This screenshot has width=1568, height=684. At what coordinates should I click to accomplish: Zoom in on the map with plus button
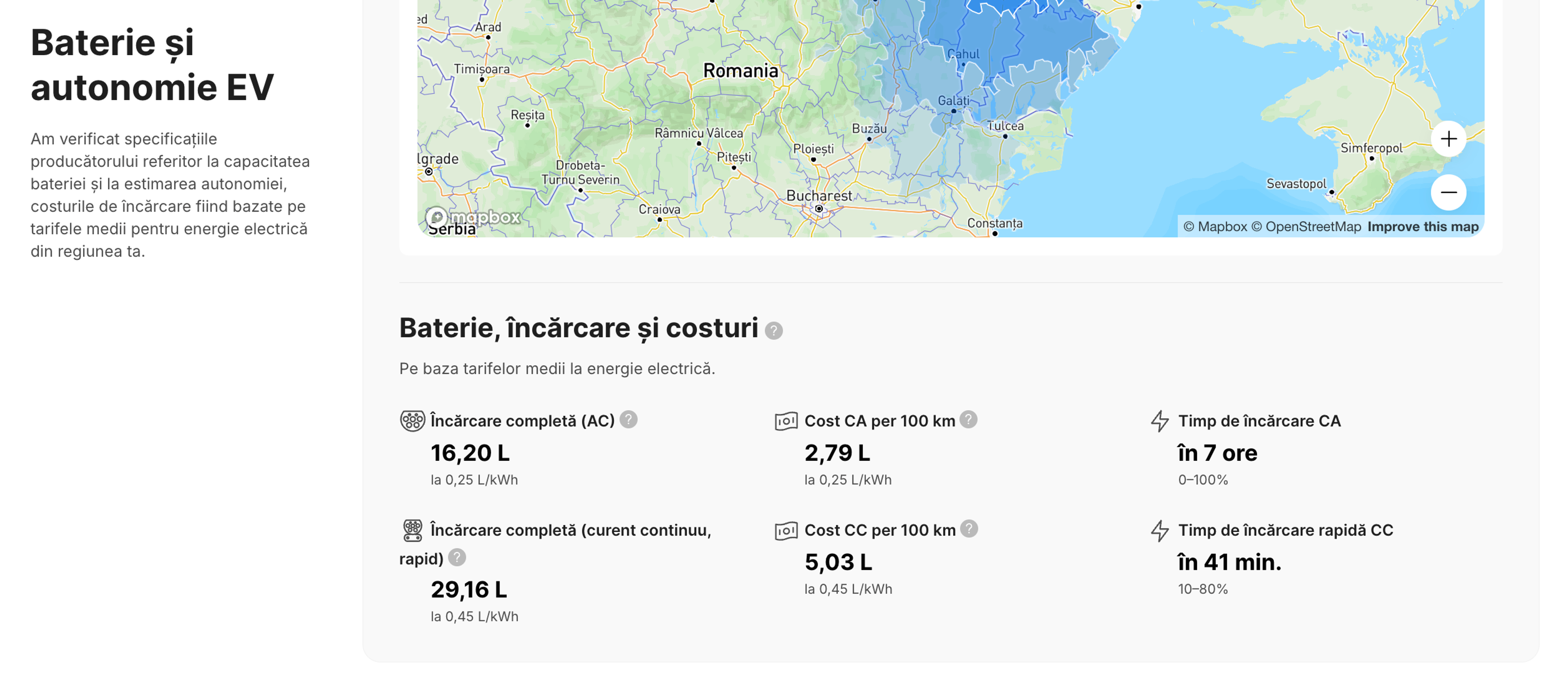coord(1448,139)
